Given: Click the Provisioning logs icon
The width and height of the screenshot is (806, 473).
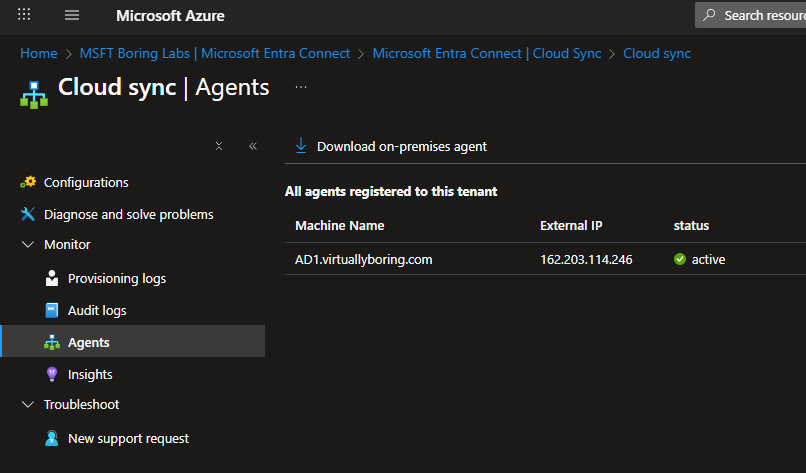Looking at the screenshot, I should pos(52,278).
